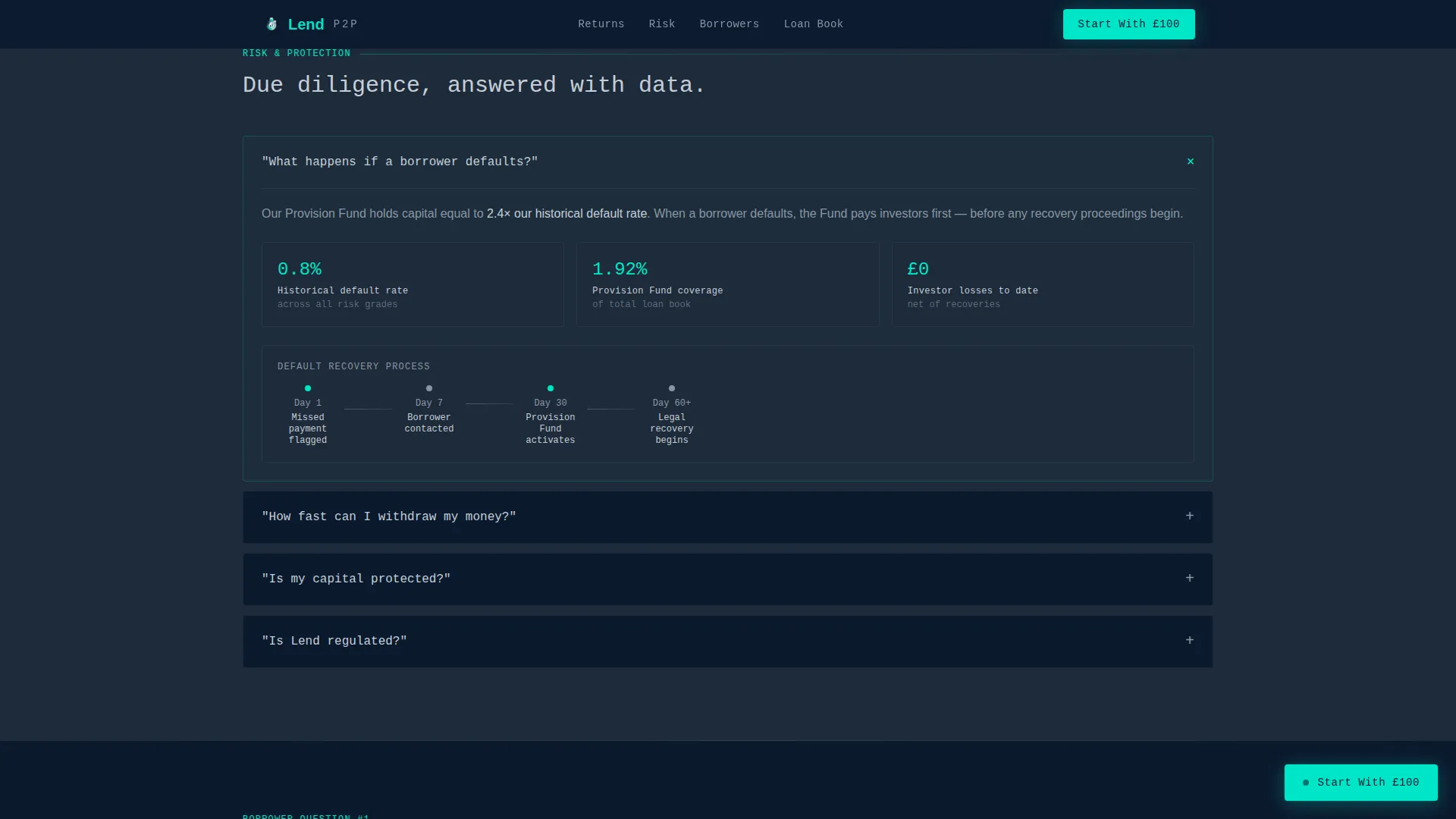Click "of total loan book" caption

(x=642, y=304)
